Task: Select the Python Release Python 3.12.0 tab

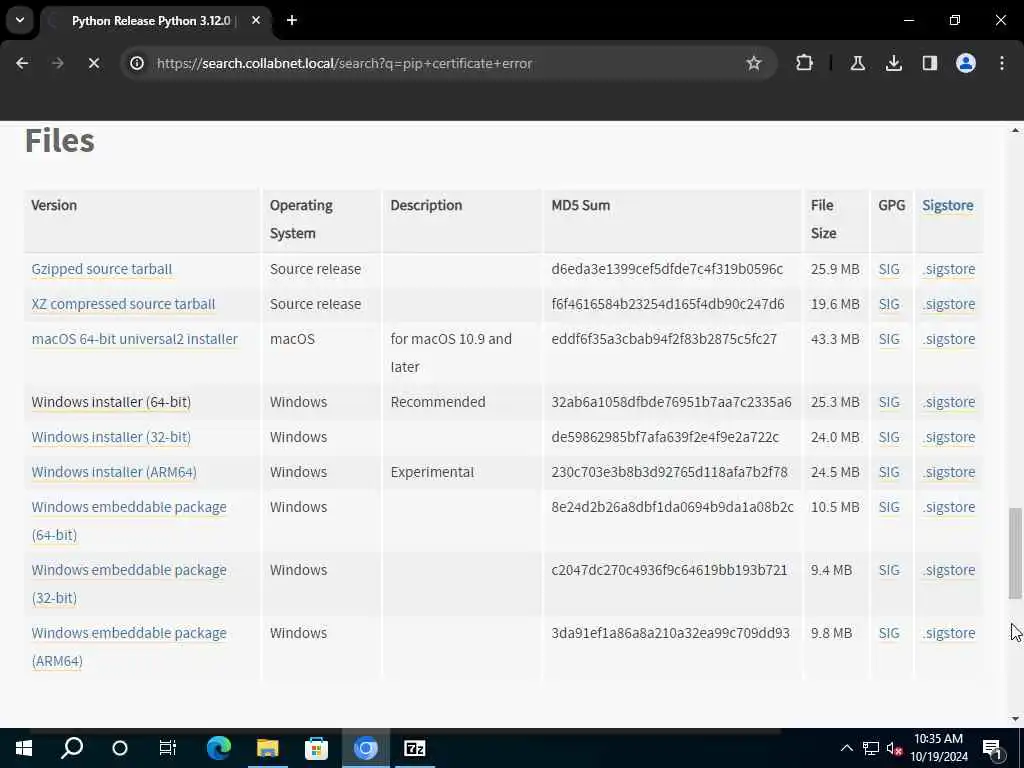Action: click(156, 20)
